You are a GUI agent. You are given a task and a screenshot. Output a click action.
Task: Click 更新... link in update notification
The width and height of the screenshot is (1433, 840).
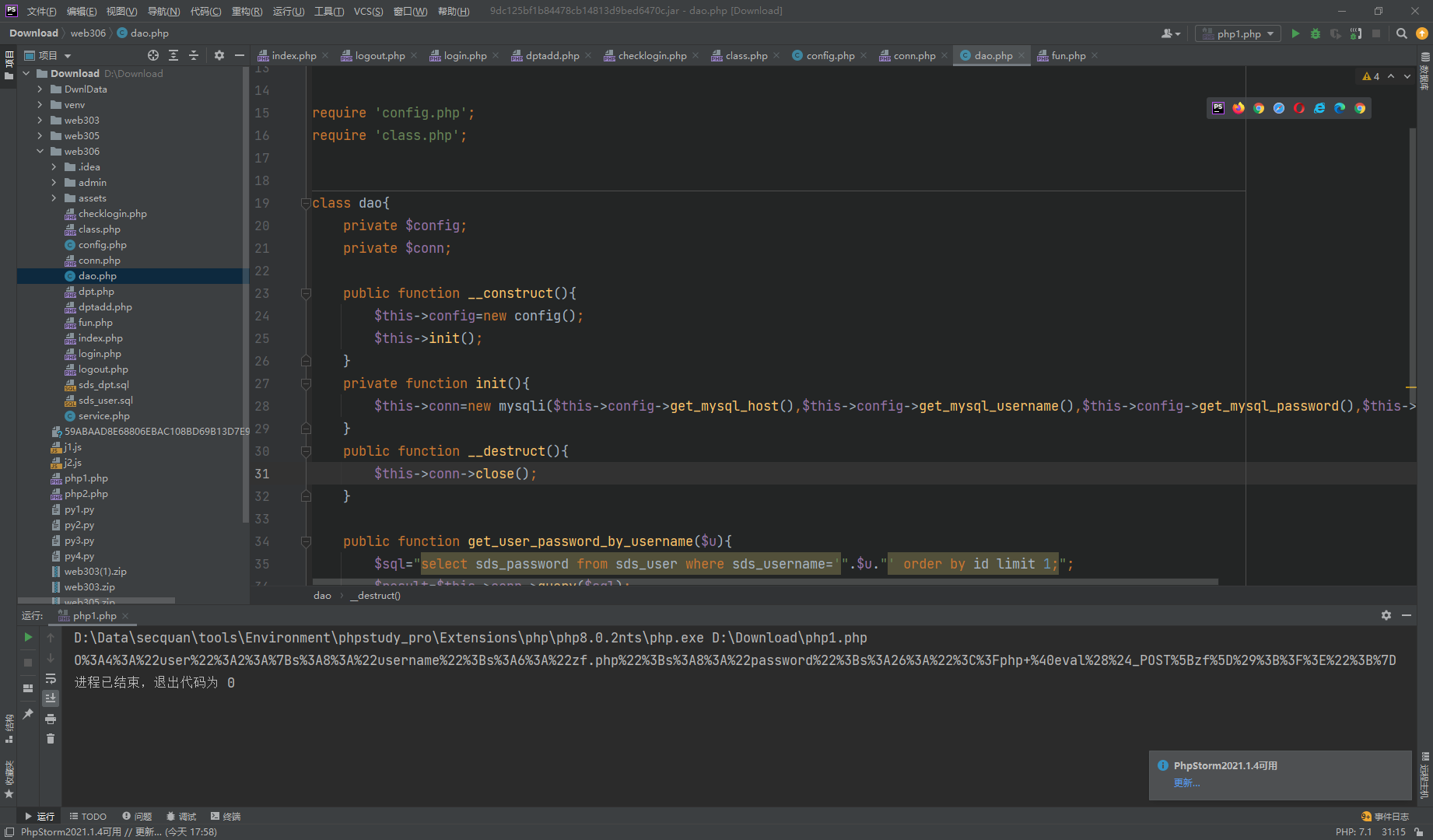(x=1186, y=783)
